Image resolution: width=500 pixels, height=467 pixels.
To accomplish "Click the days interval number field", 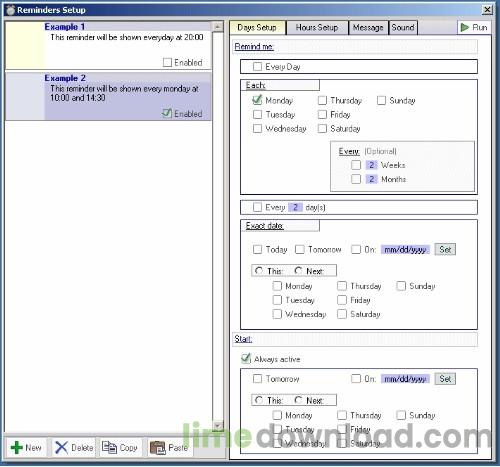I will (295, 207).
